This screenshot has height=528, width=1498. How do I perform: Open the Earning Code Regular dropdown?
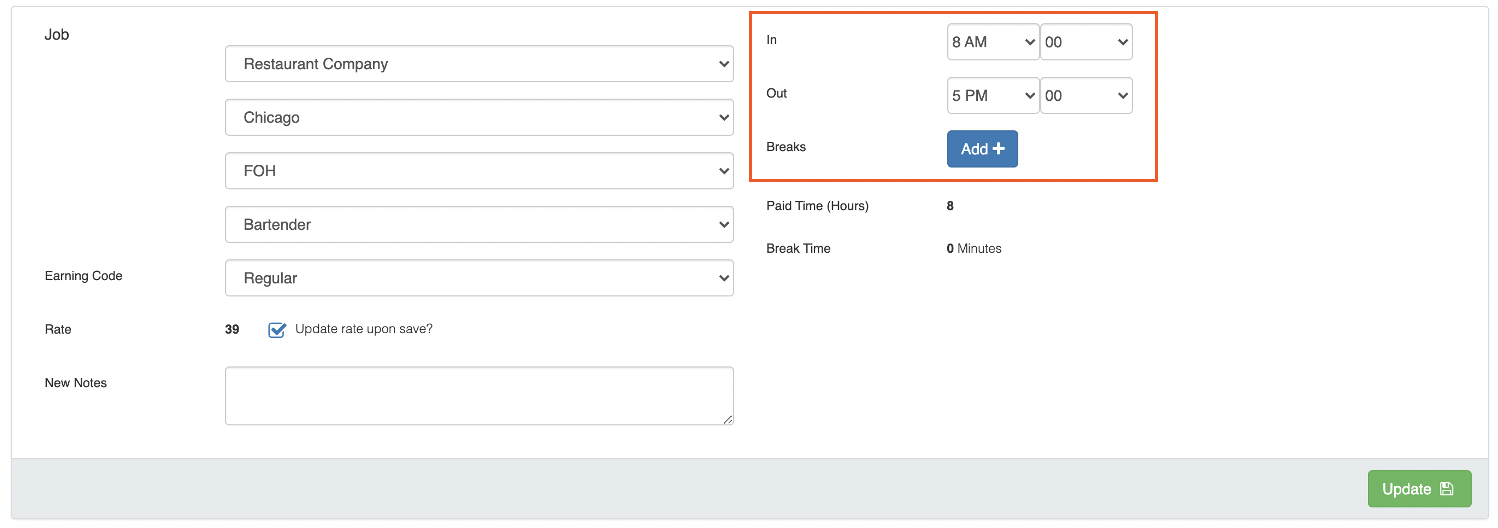(479, 279)
